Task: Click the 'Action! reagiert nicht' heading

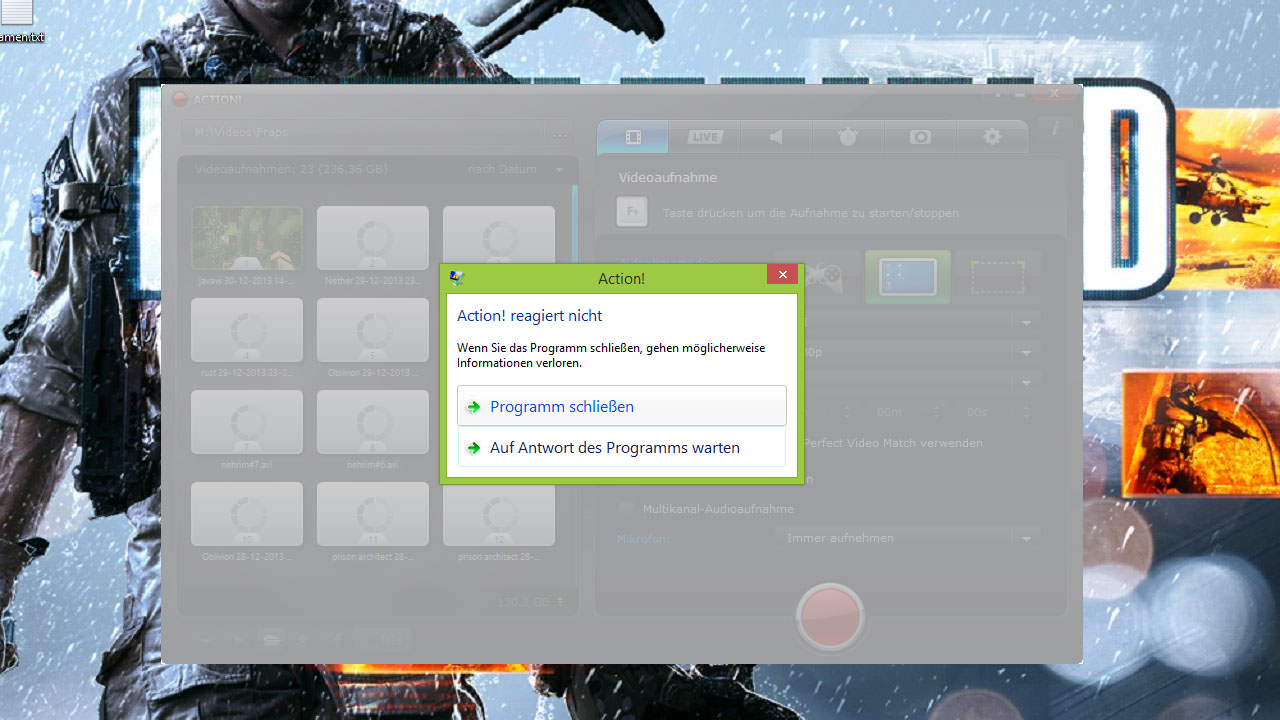Action: coord(529,315)
